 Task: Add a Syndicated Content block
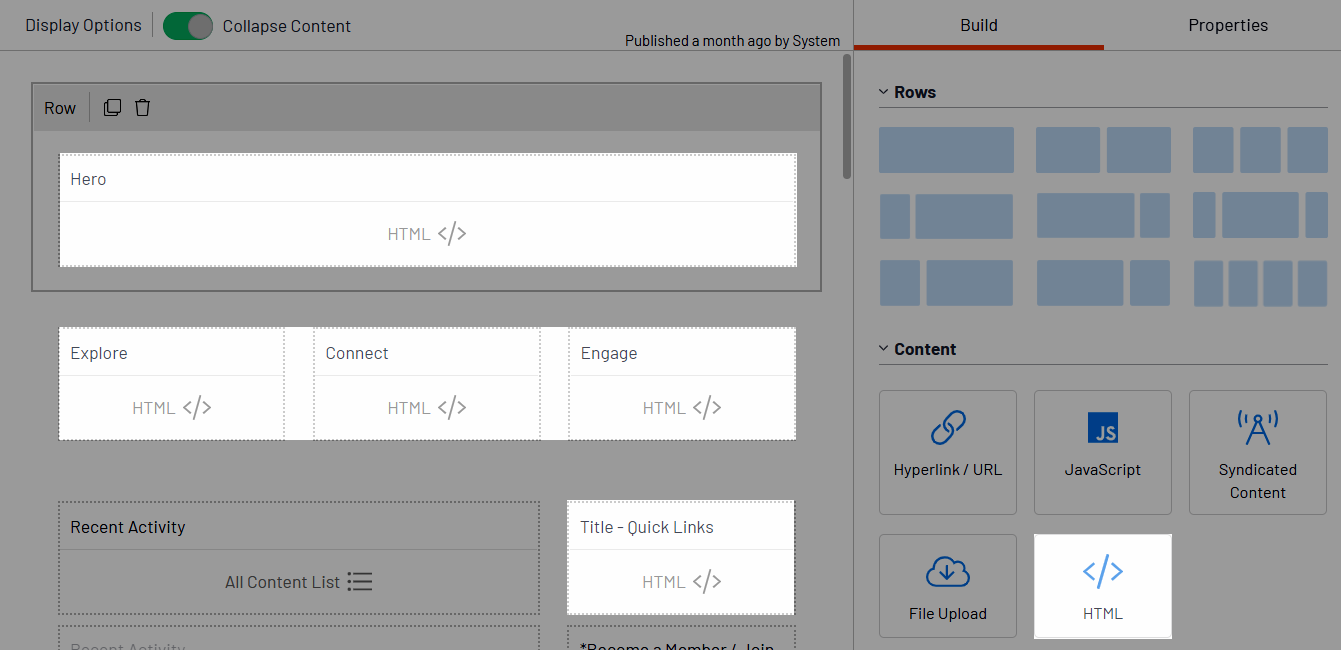click(x=1258, y=452)
